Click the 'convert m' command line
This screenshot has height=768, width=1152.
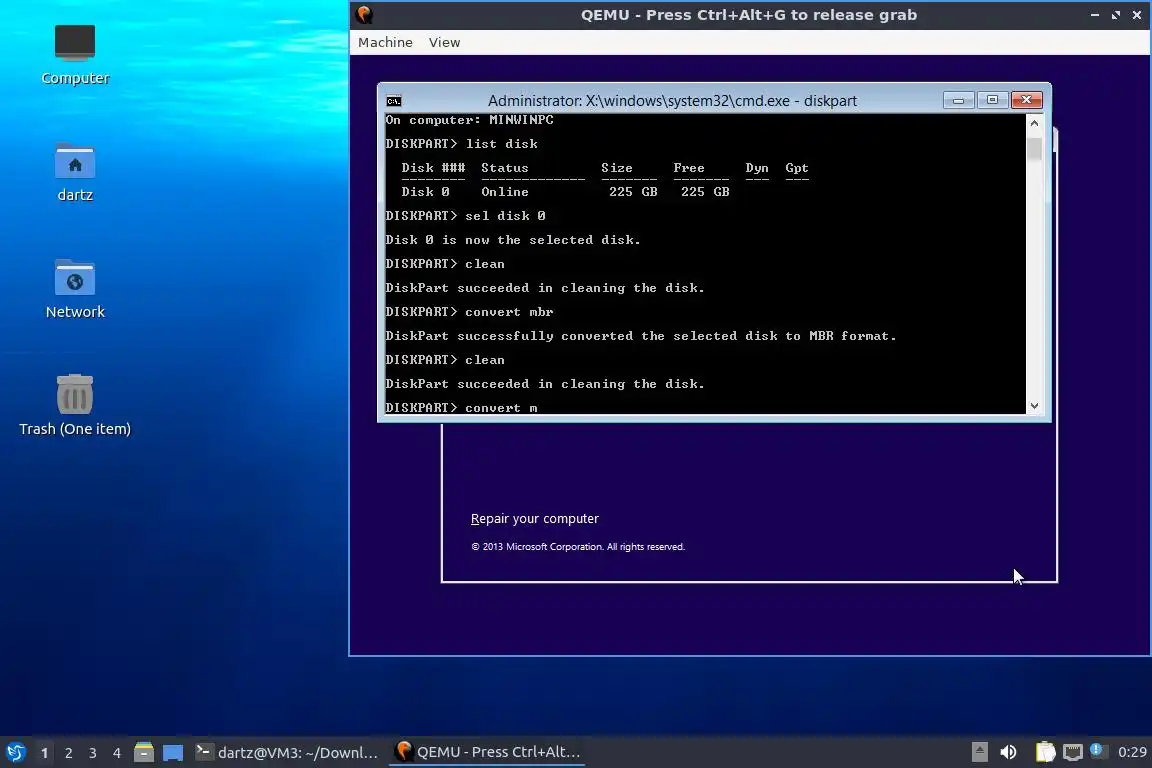click(x=461, y=408)
